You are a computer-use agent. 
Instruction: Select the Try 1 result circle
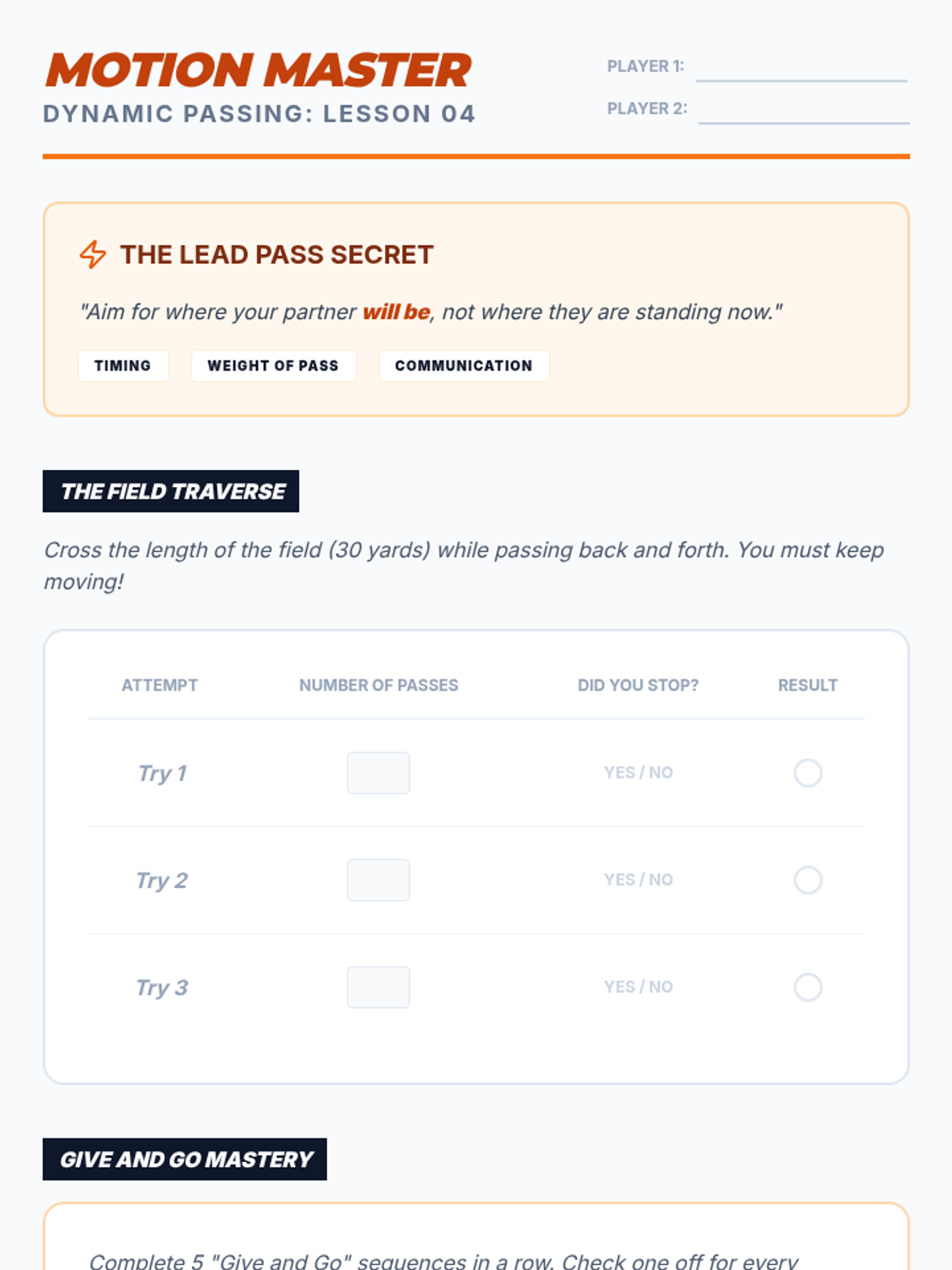808,773
